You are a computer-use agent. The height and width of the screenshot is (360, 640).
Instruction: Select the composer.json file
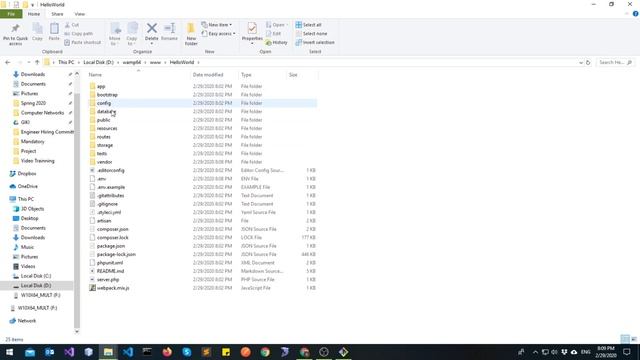(113, 229)
